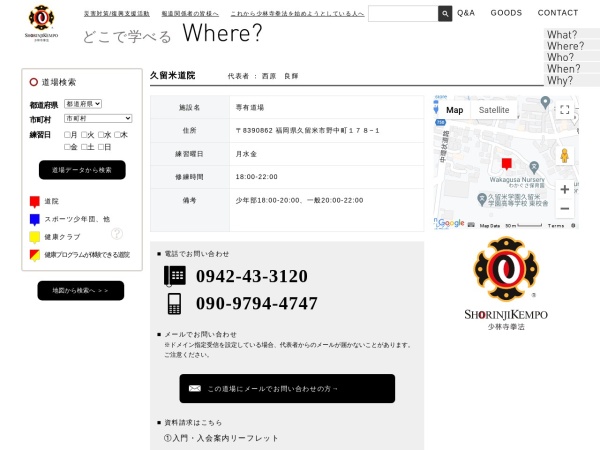This screenshot has height=450, width=600.
Task: Click the red circle beside 道場検索
Action: pyautogui.click(x=34, y=82)
